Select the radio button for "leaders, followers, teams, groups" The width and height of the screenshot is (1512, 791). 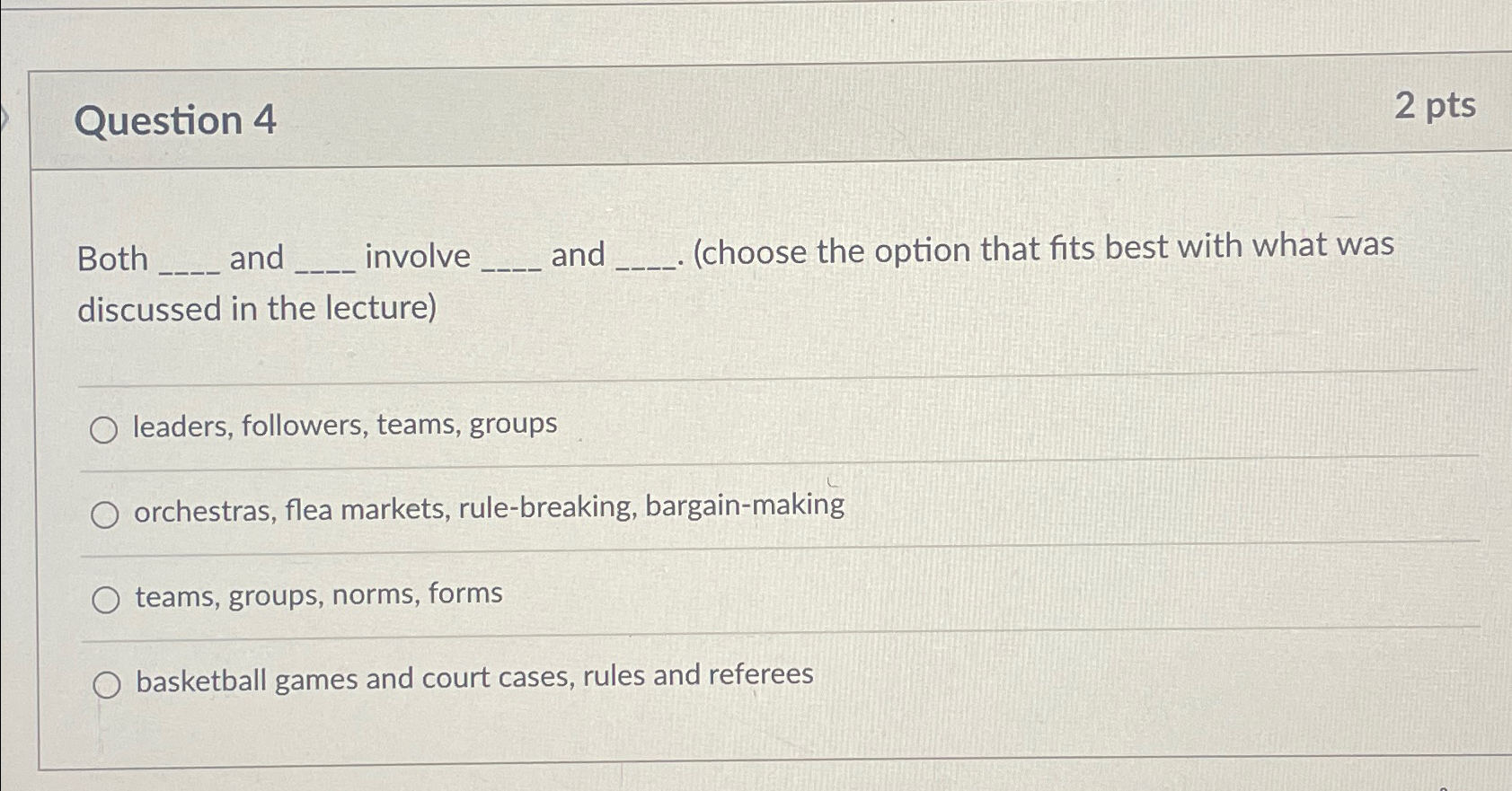(105, 428)
